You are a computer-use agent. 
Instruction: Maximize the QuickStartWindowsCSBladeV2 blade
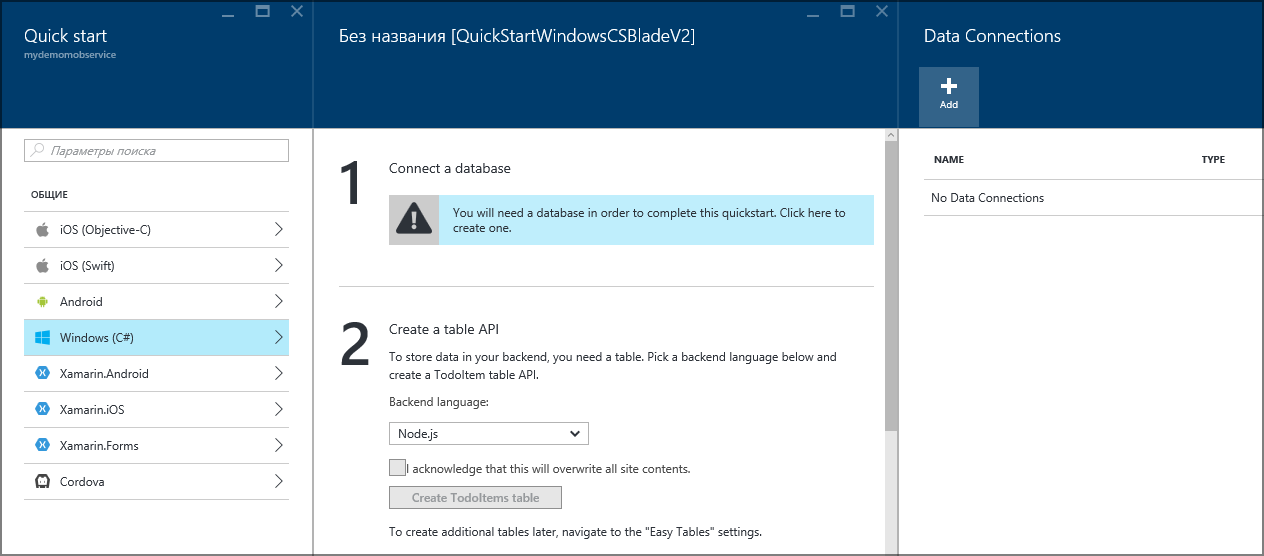click(x=847, y=12)
